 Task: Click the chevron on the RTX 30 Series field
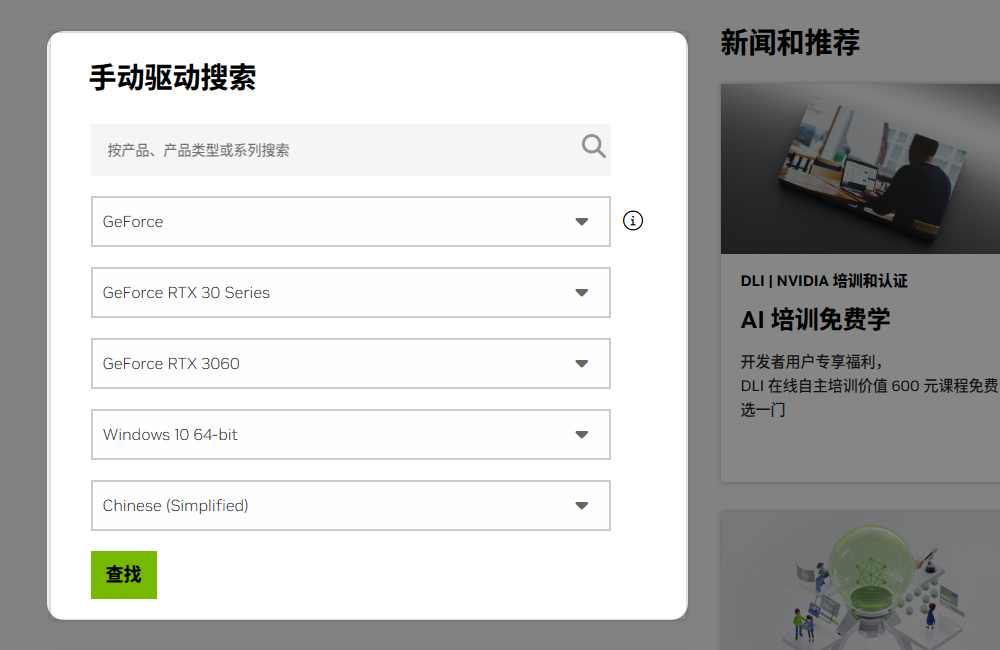(581, 292)
